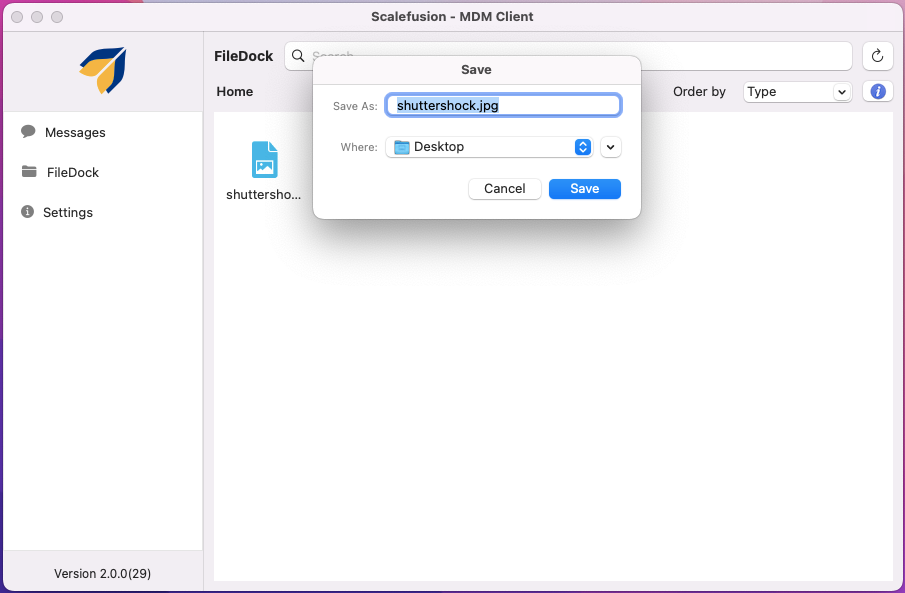Expand the save dialog with chevron button
The height and width of the screenshot is (593, 905).
pyautogui.click(x=611, y=147)
